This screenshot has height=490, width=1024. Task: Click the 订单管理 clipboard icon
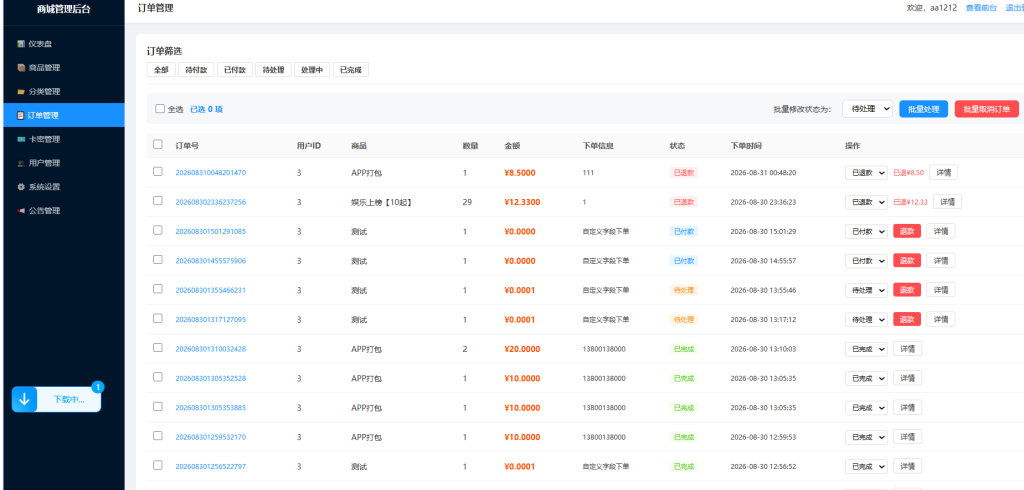[x=21, y=116]
